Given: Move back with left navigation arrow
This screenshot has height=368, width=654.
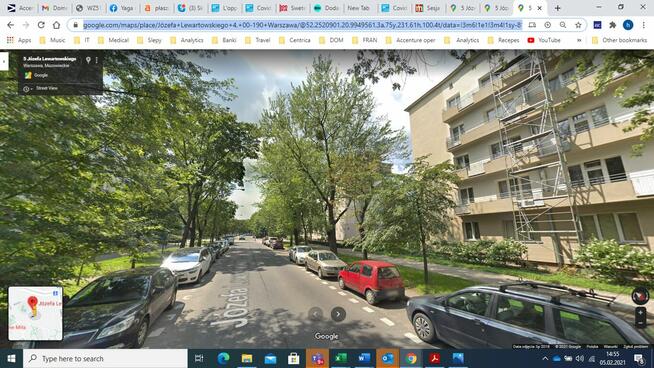Looking at the screenshot, I should click(315, 314).
